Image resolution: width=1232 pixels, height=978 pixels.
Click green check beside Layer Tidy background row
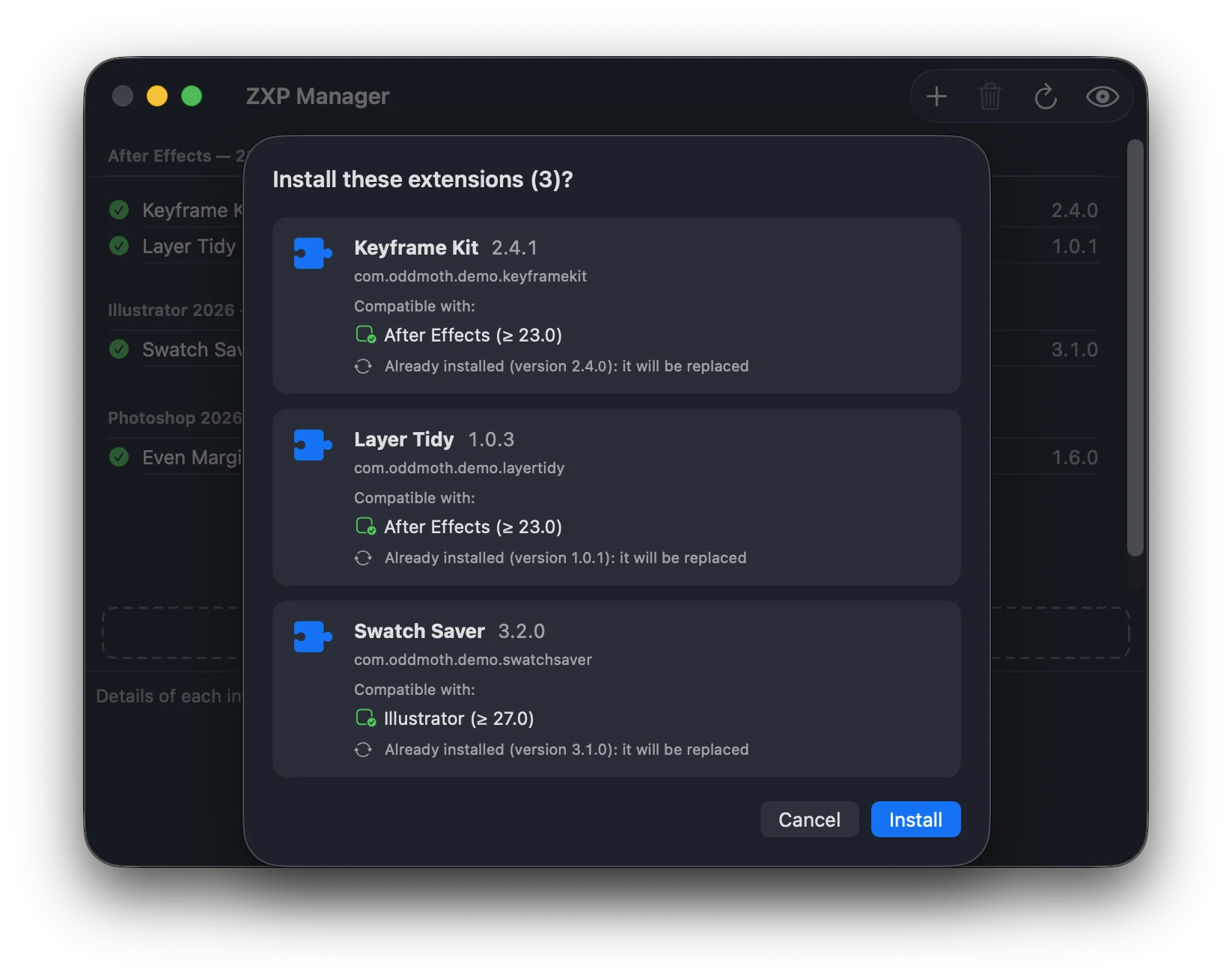(x=119, y=246)
